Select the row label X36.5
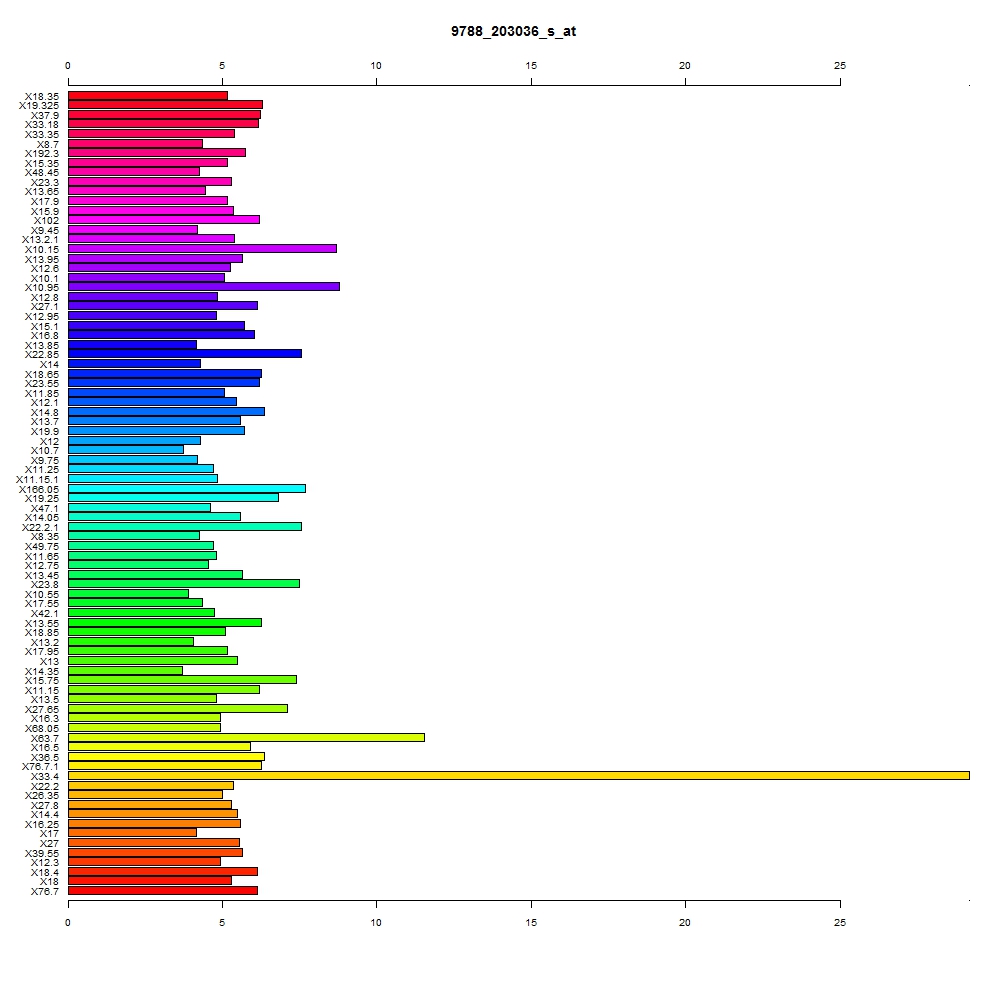The width and height of the screenshot is (1000, 1000). point(45,758)
